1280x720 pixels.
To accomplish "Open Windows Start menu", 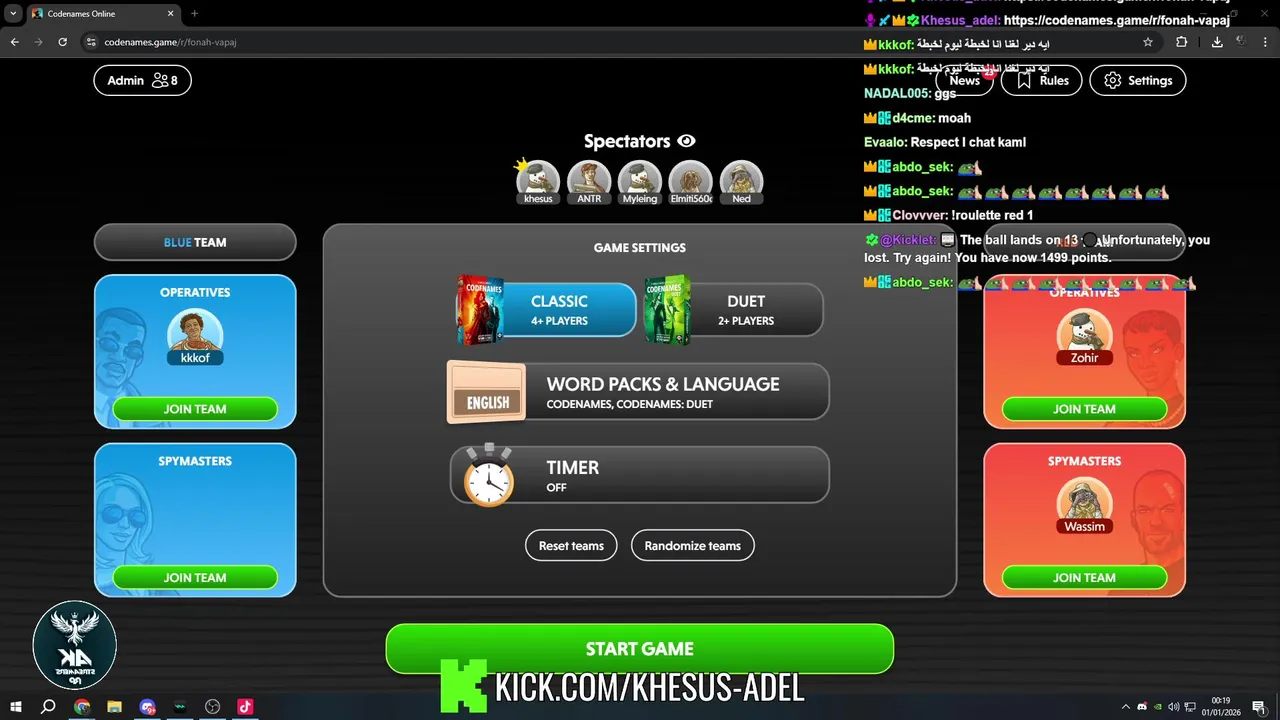I will tap(16, 707).
